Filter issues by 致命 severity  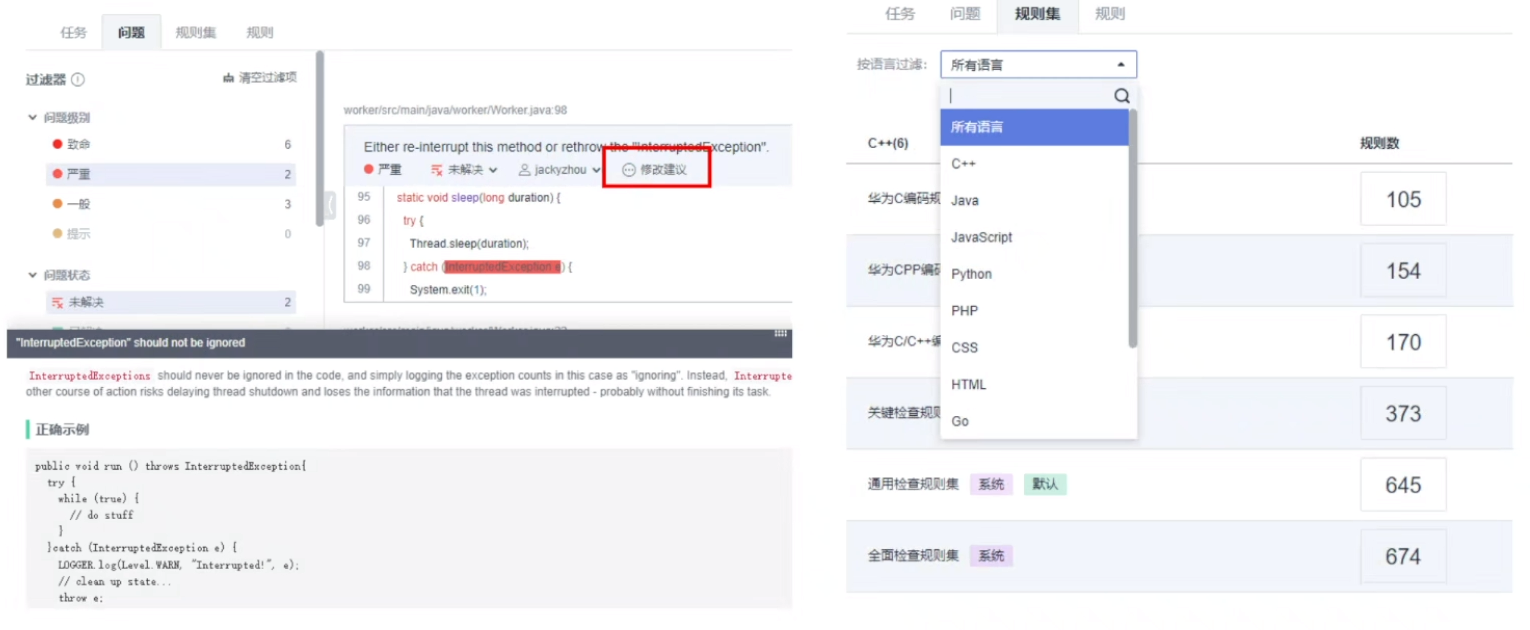171,145
